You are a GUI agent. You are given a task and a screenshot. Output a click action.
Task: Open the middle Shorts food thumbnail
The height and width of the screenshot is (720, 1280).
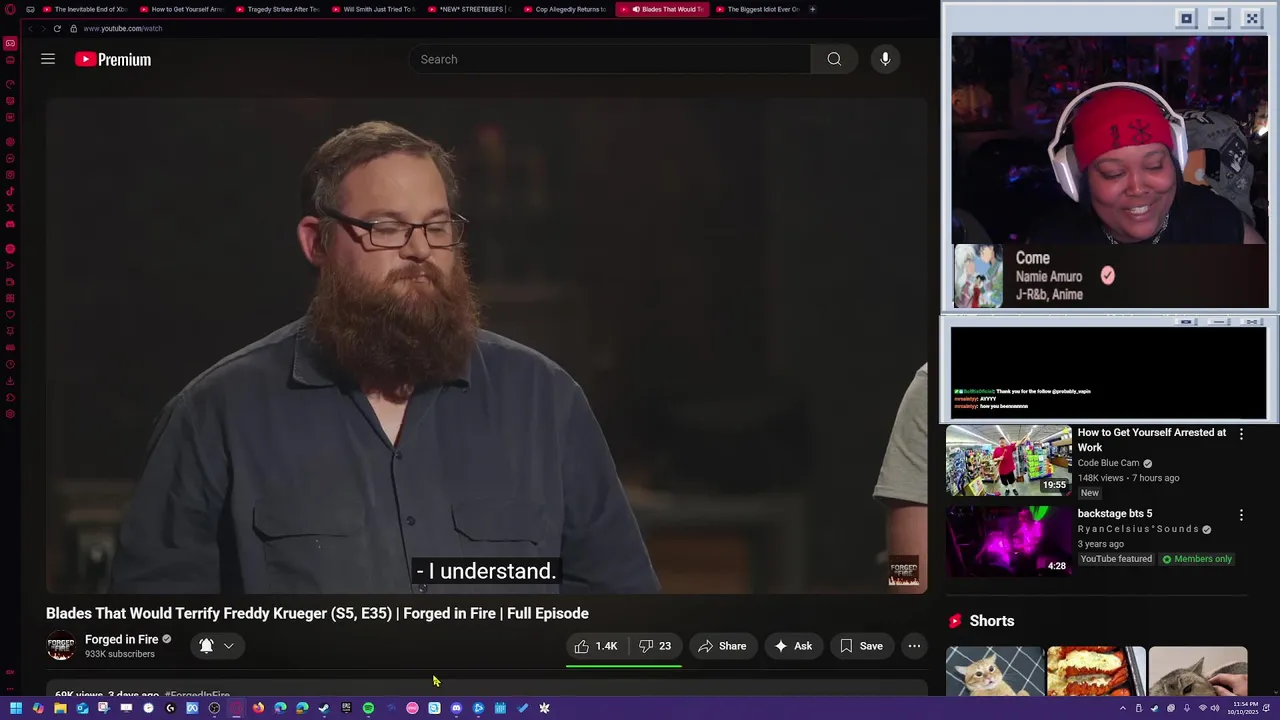click(x=1096, y=671)
